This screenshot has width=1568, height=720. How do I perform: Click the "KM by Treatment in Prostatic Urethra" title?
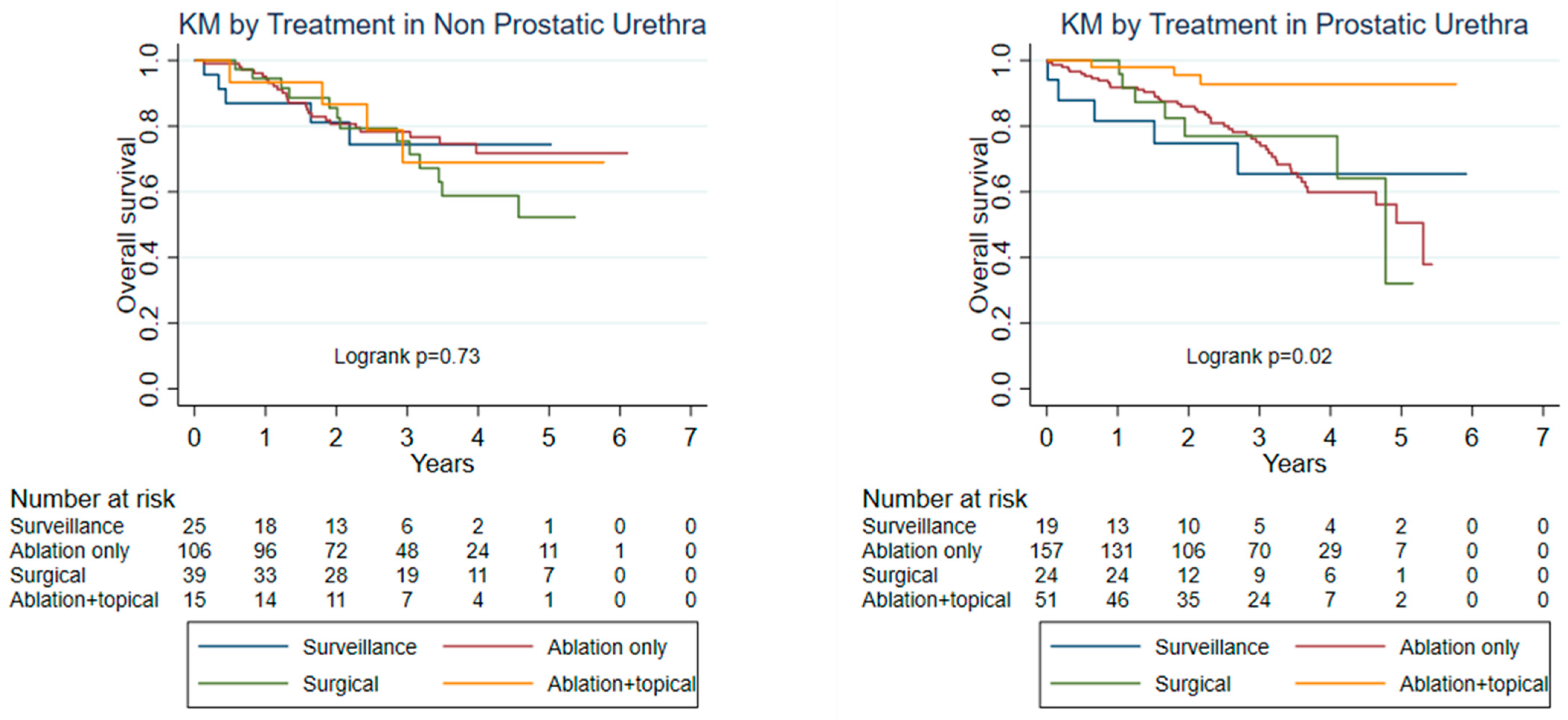tap(1294, 26)
